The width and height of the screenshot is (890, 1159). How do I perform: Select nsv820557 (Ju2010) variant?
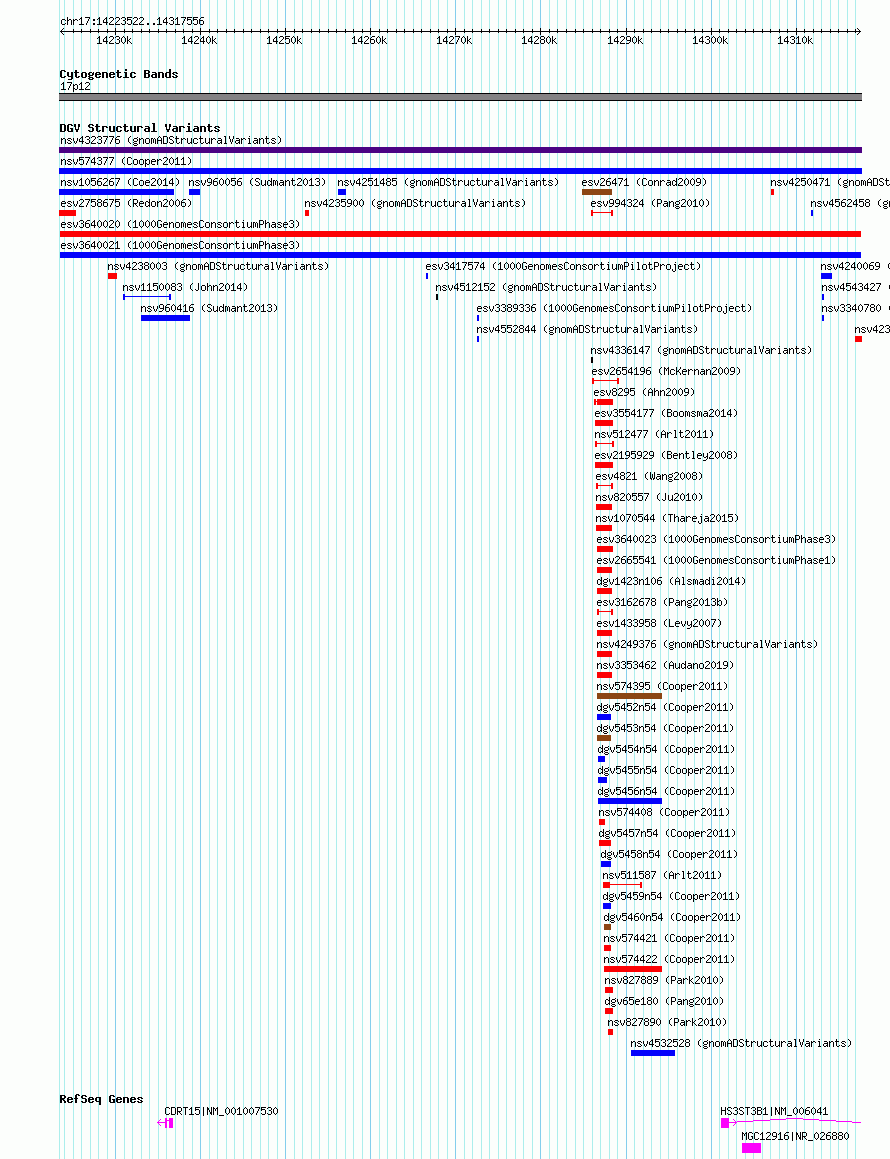[649, 497]
